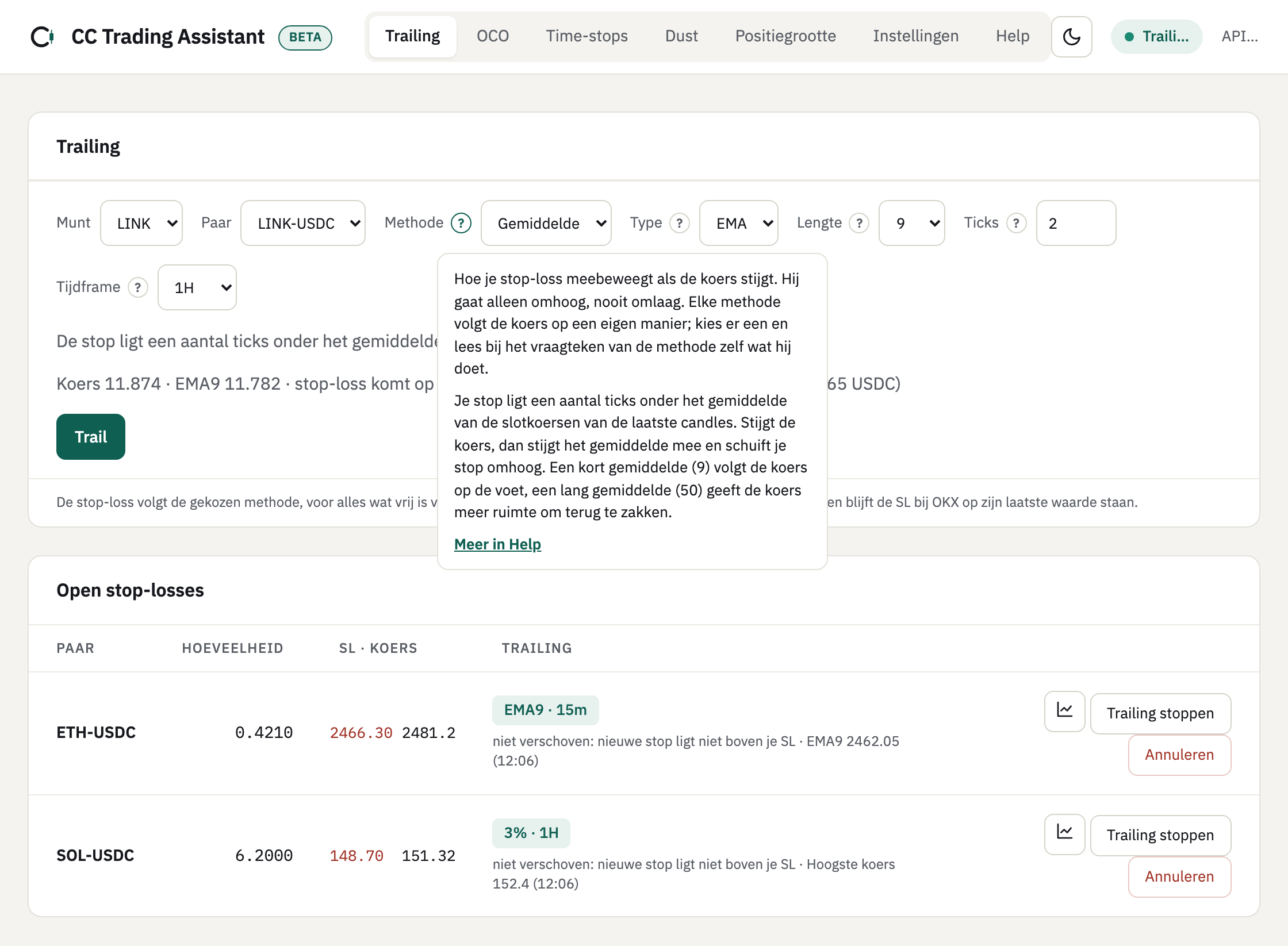1288x946 pixels.
Task: Switch to the Trailing tab
Action: coord(413,36)
